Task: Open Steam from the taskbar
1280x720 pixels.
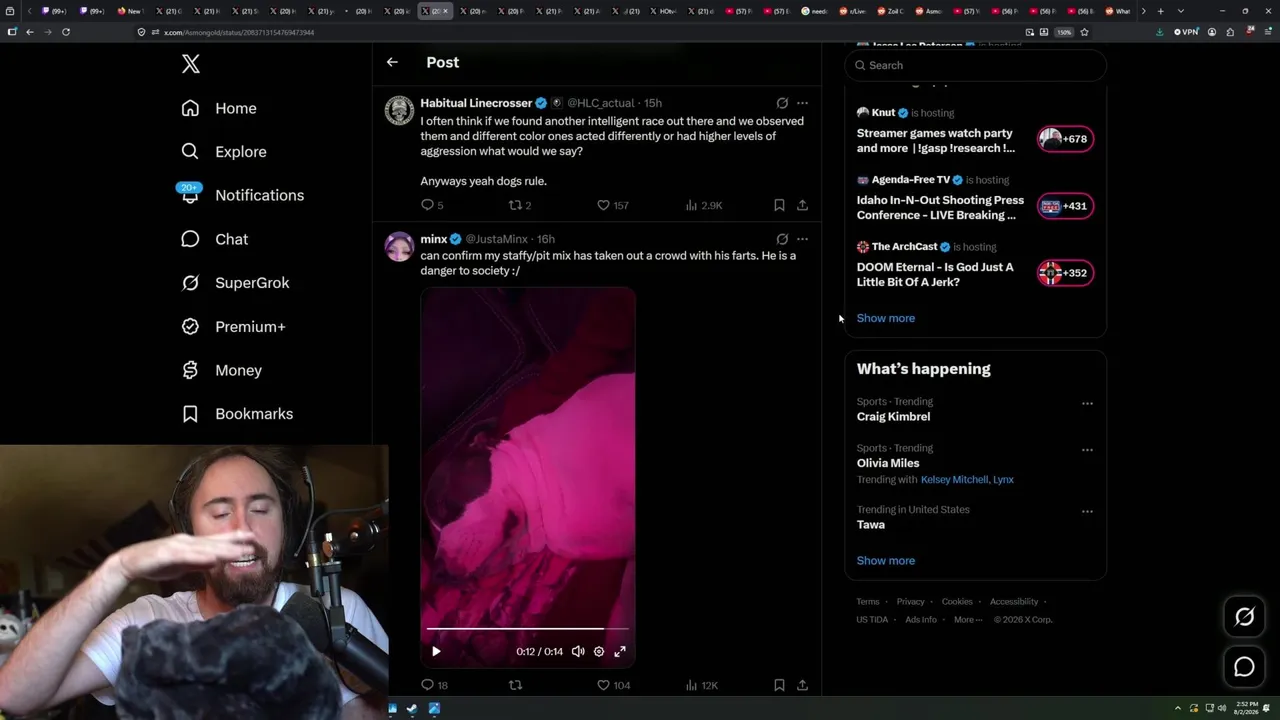Action: 413,709
